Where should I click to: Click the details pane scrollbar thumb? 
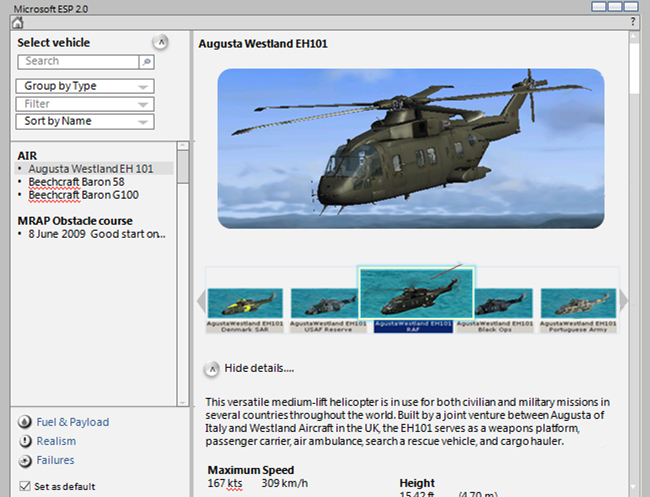point(634,68)
